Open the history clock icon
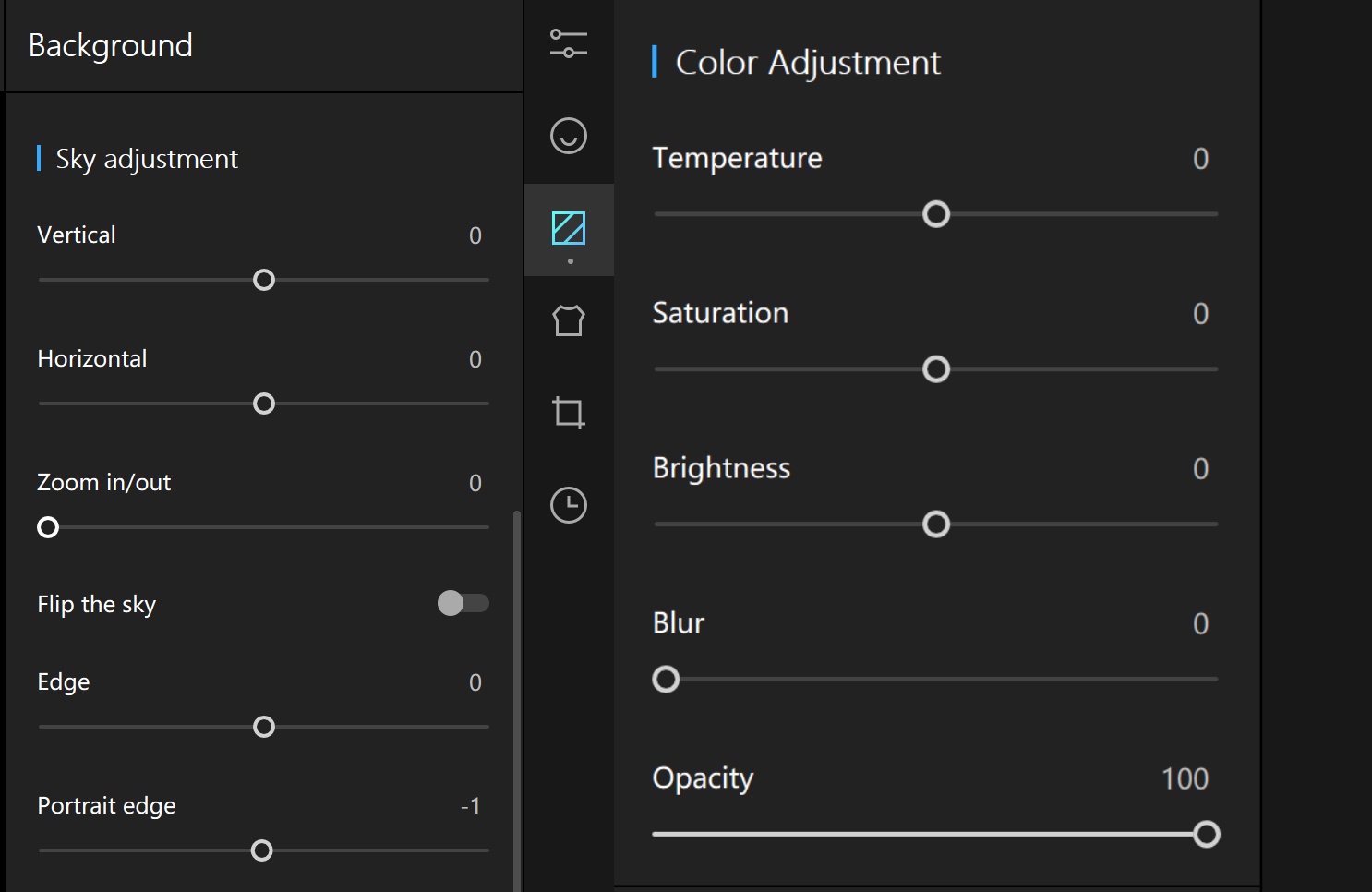Image resolution: width=1372 pixels, height=892 pixels. point(569,505)
